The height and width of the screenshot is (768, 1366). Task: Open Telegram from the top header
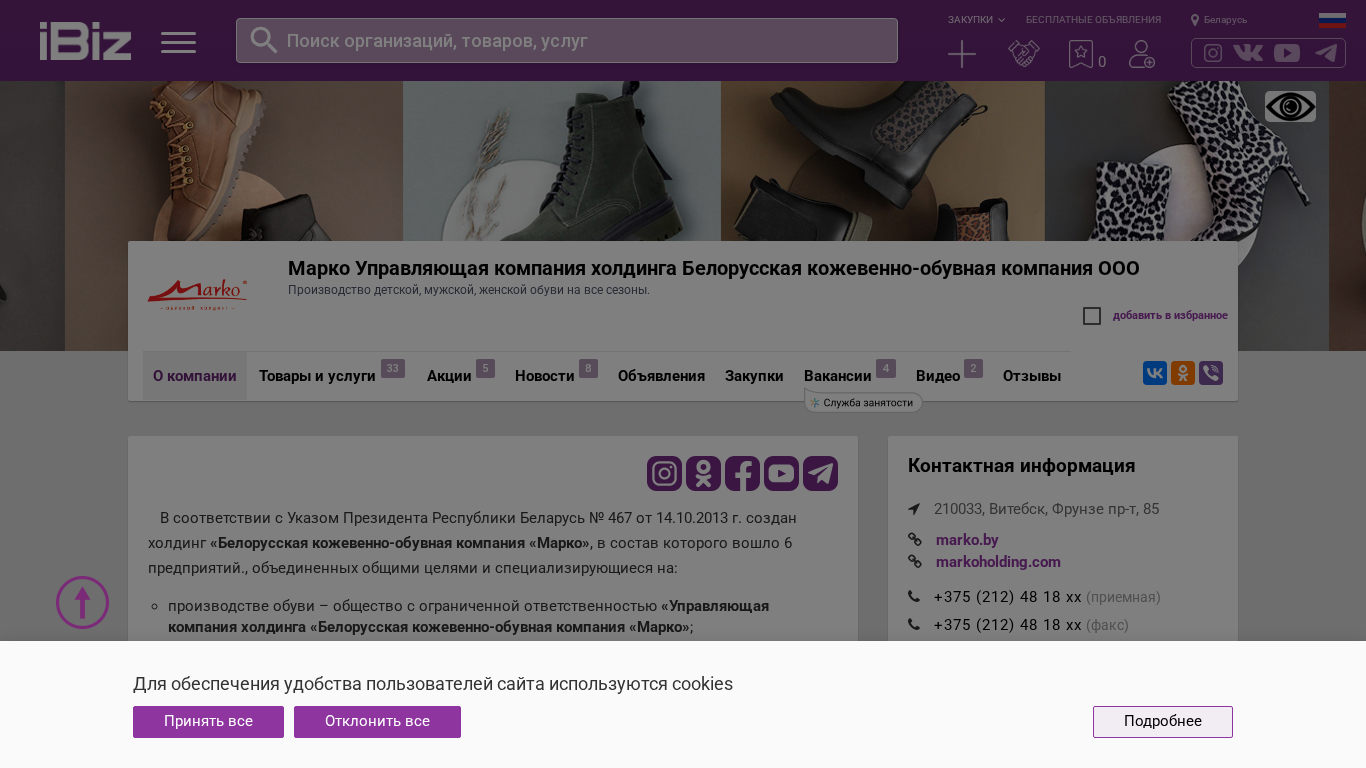pyautogui.click(x=1326, y=53)
